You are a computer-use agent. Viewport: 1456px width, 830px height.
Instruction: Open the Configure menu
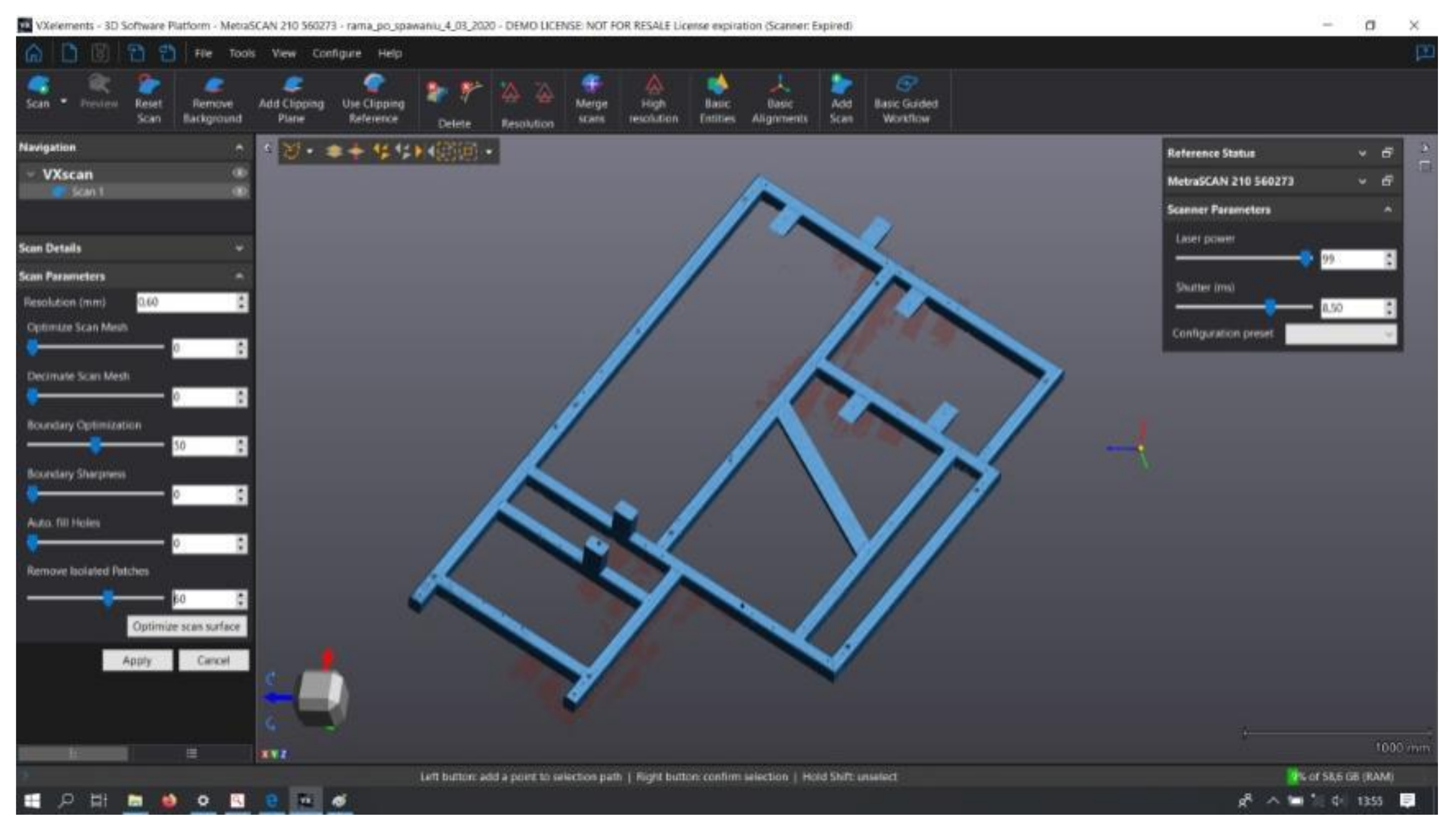point(336,53)
